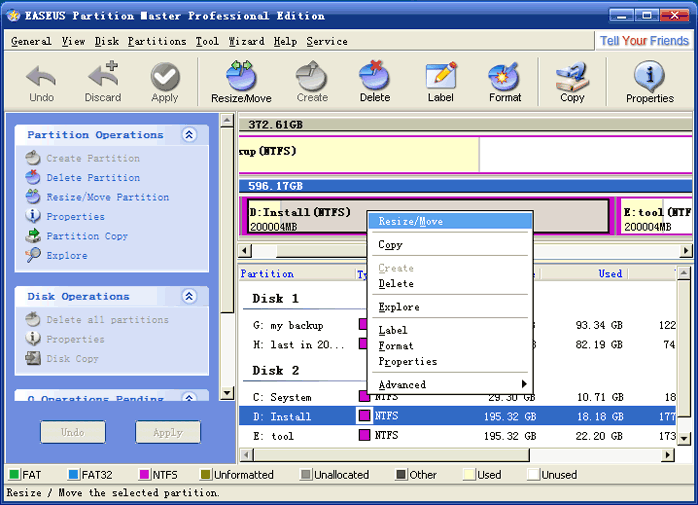Choose Delete in context menu
Image resolution: width=698 pixels, height=505 pixels.
(x=450, y=284)
